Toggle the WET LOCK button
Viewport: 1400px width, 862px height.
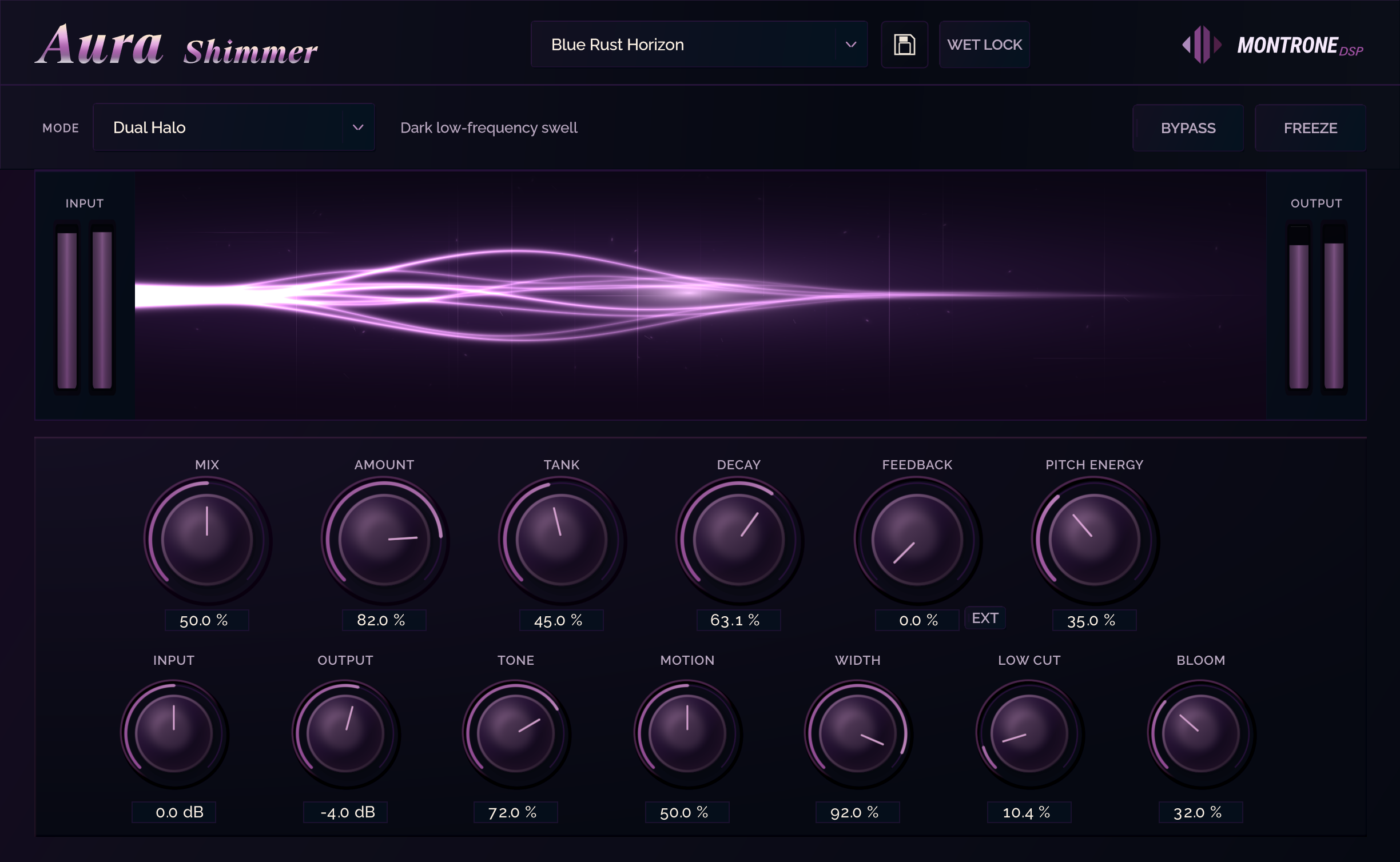point(984,45)
